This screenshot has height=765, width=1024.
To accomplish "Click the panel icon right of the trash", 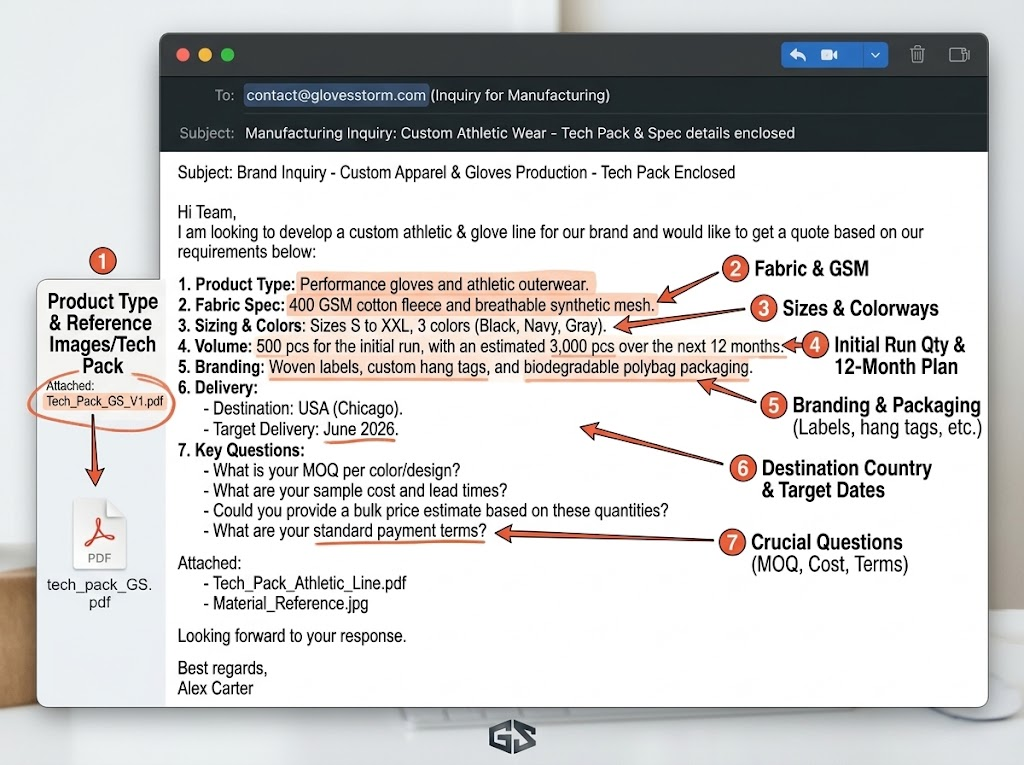I will 959,55.
